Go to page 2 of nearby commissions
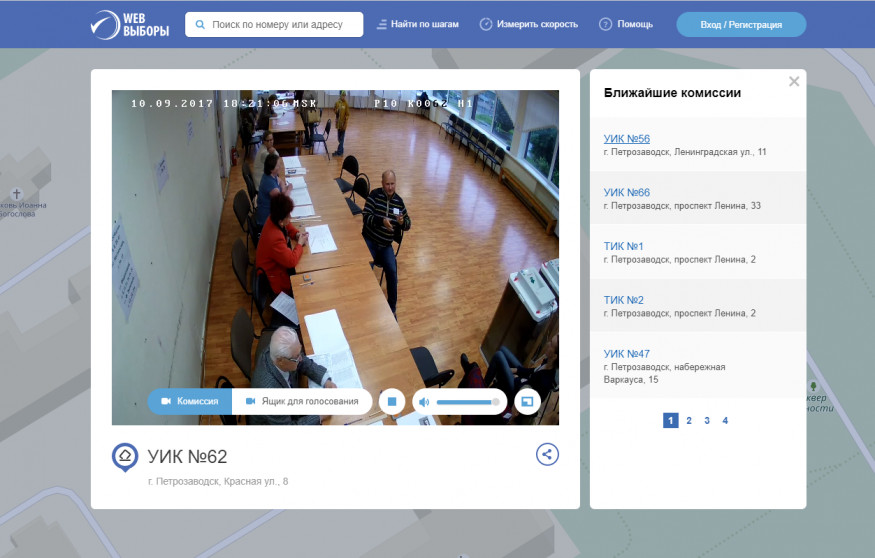 [x=689, y=421]
